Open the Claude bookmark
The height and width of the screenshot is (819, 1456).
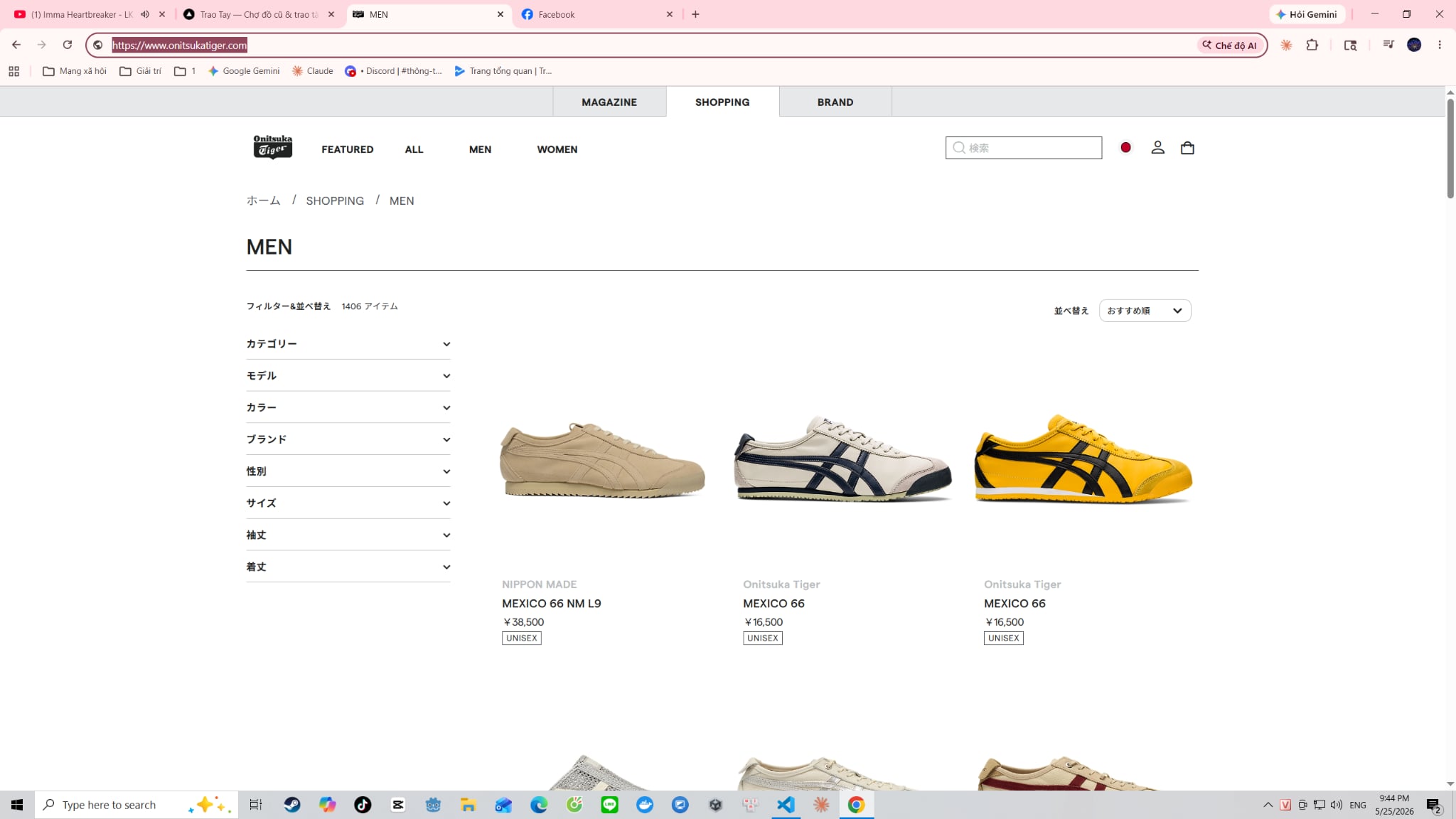tap(313, 71)
